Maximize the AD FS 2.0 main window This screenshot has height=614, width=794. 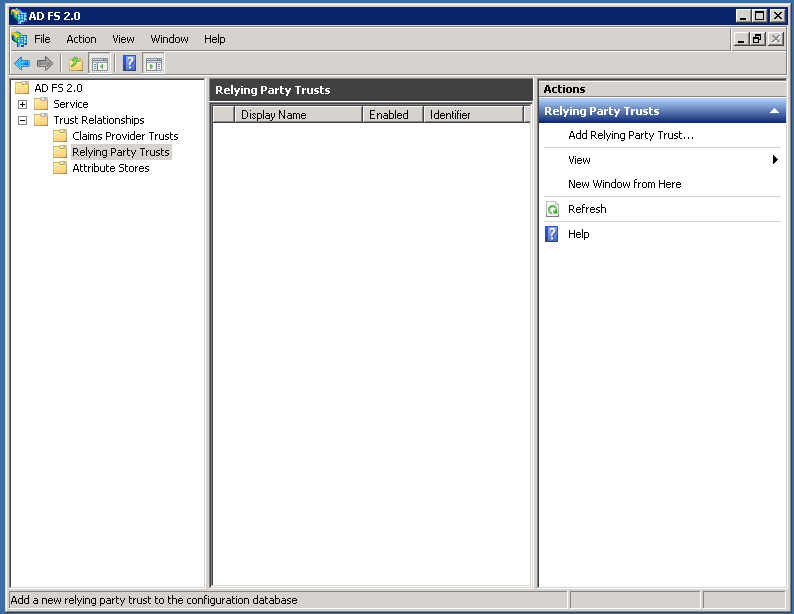click(x=760, y=16)
